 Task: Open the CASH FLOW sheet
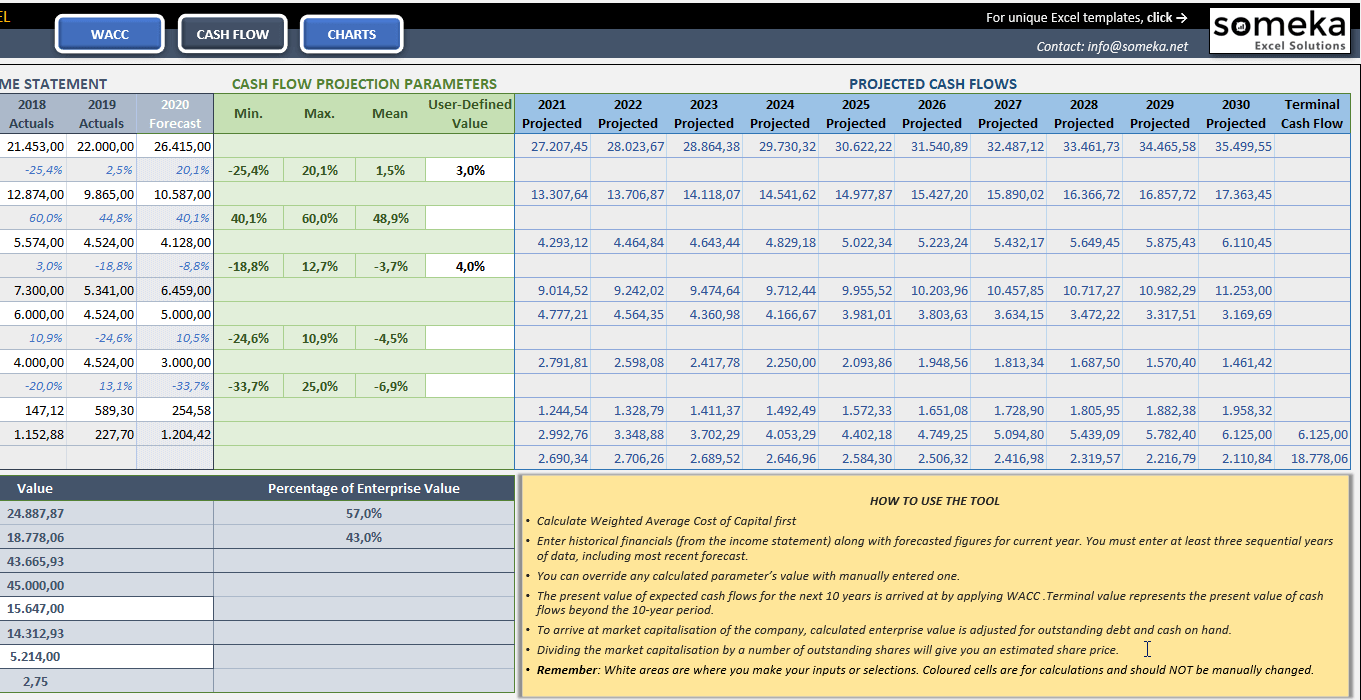tap(232, 33)
